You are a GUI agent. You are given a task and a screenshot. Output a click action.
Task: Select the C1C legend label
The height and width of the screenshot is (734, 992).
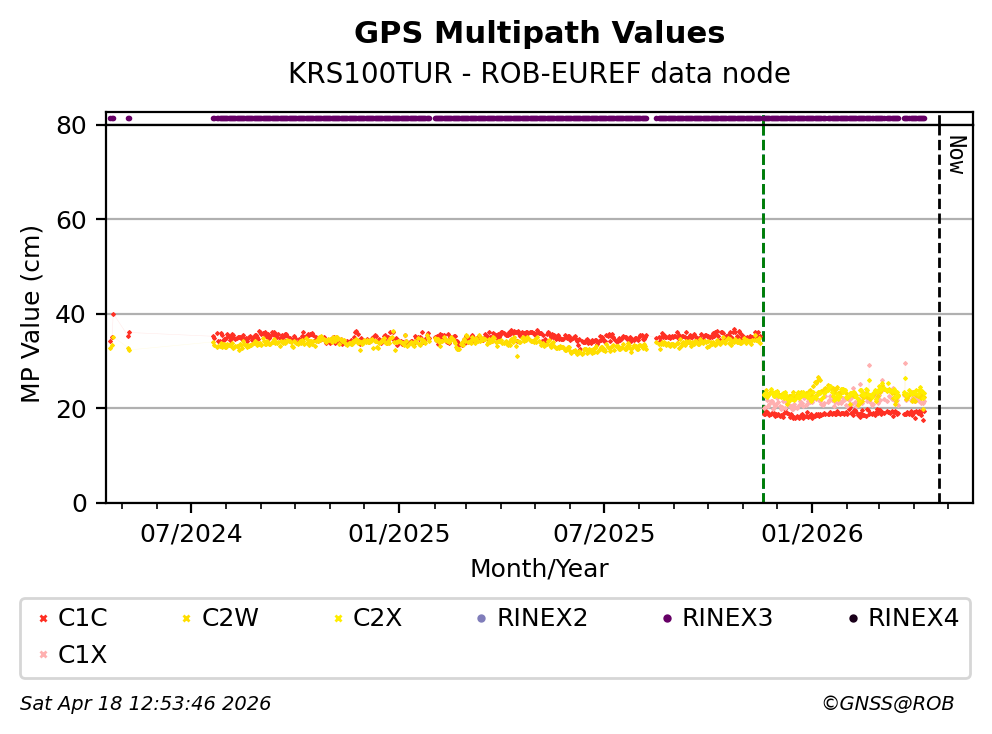coord(83,618)
